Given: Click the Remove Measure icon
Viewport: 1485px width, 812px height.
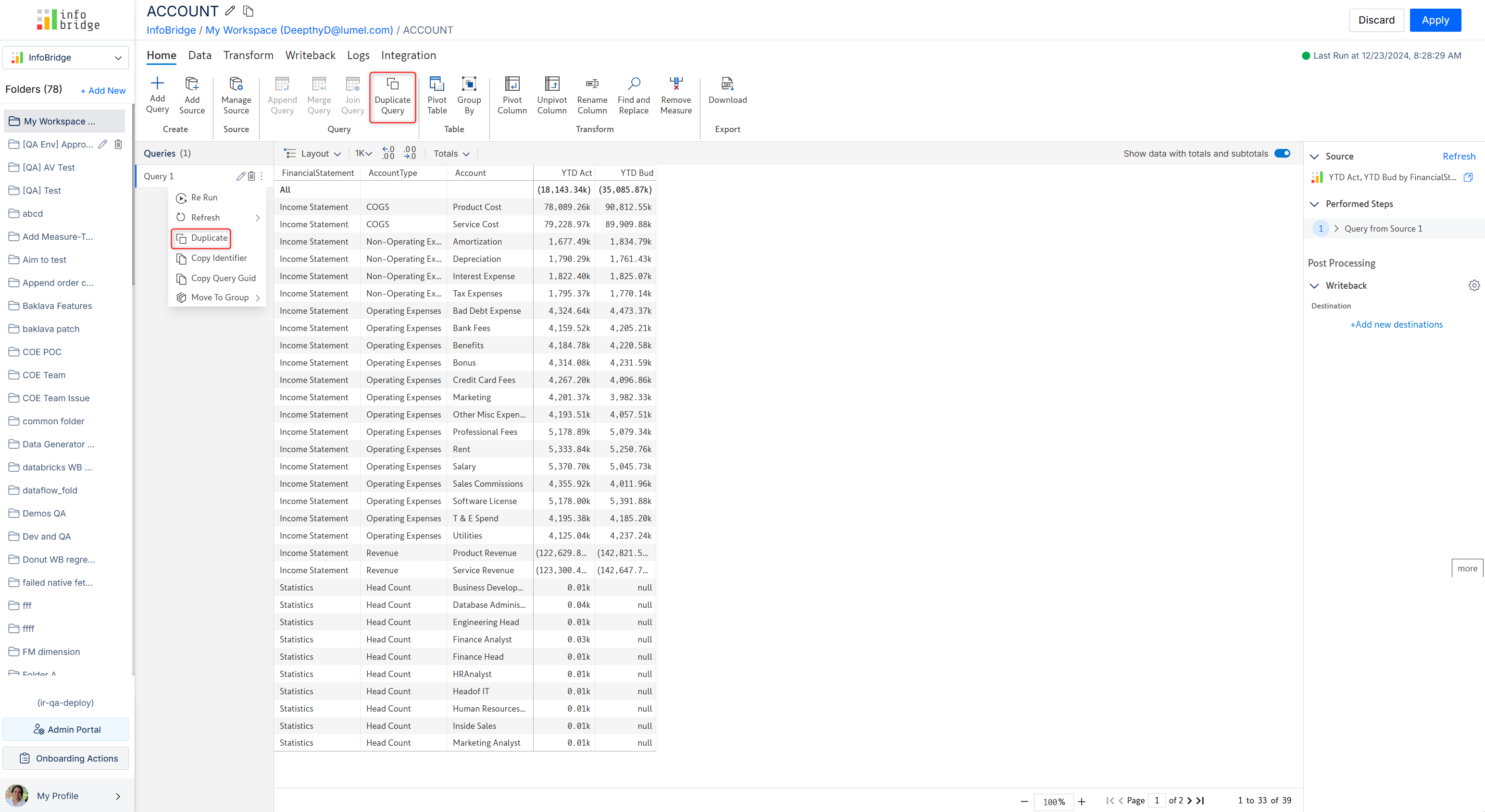Looking at the screenshot, I should click(675, 84).
